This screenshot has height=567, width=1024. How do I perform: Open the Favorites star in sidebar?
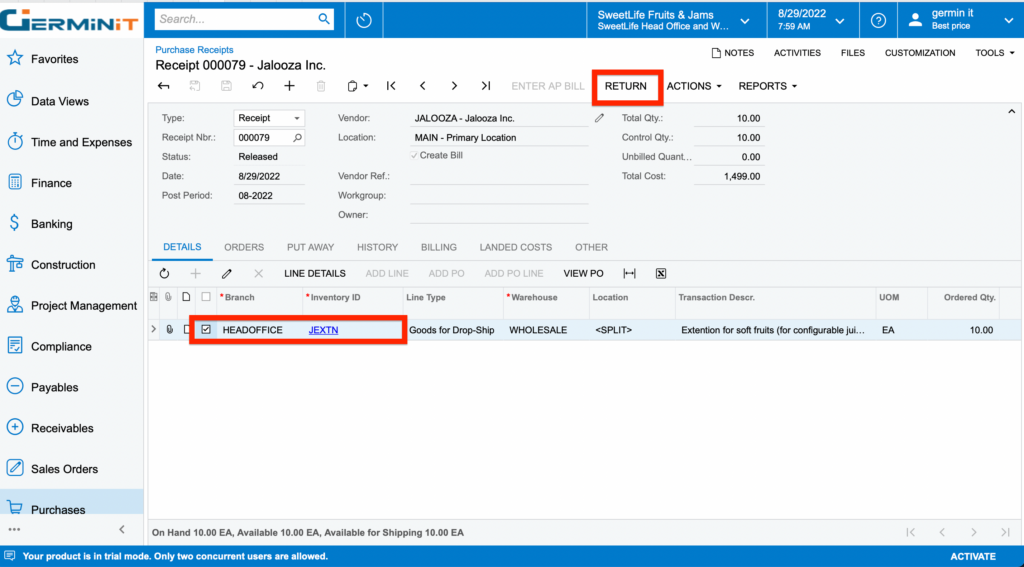pyautogui.click(x=15, y=59)
